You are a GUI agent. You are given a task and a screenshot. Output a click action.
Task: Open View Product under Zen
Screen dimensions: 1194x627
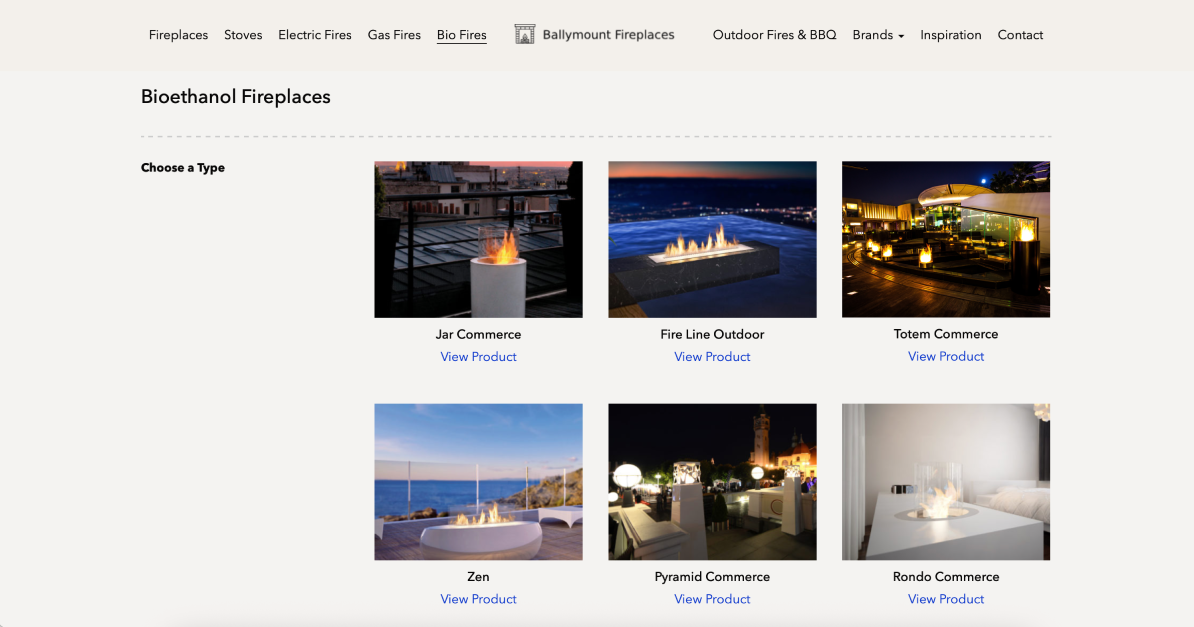(478, 599)
